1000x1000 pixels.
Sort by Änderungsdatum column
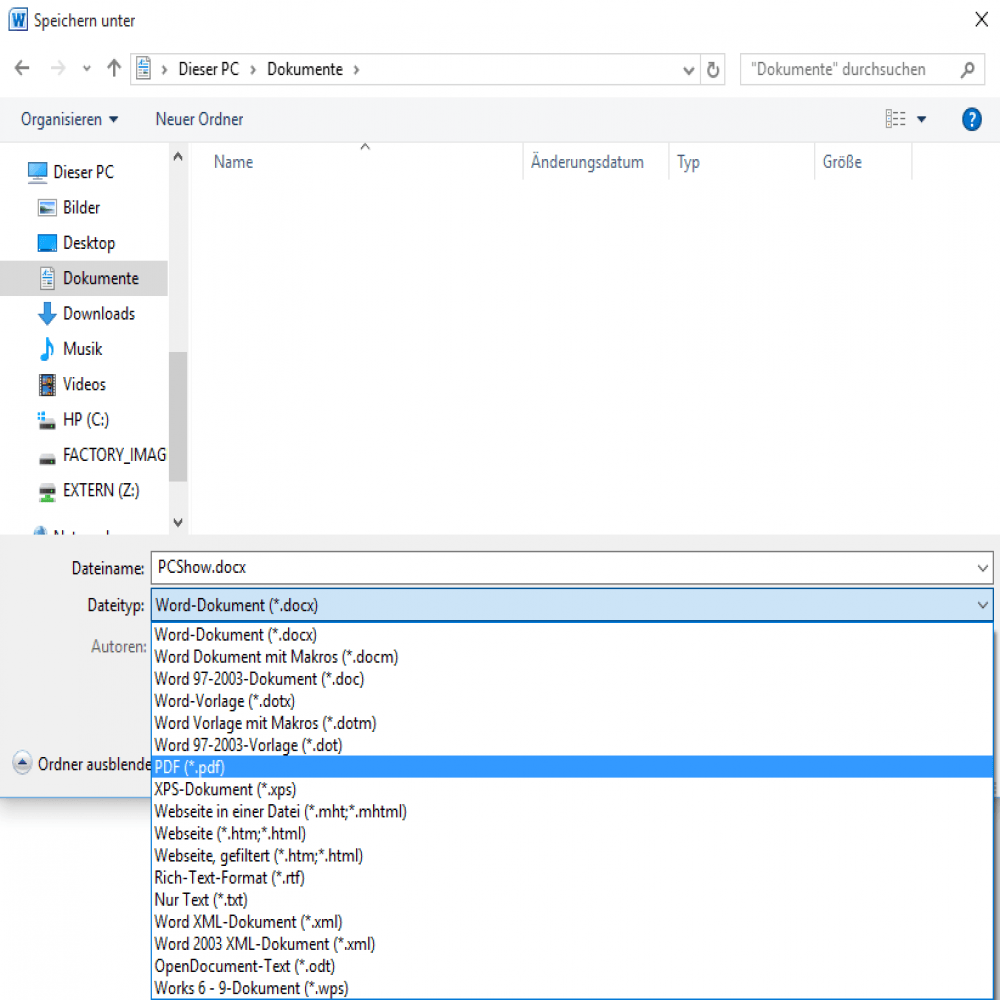click(x=595, y=162)
